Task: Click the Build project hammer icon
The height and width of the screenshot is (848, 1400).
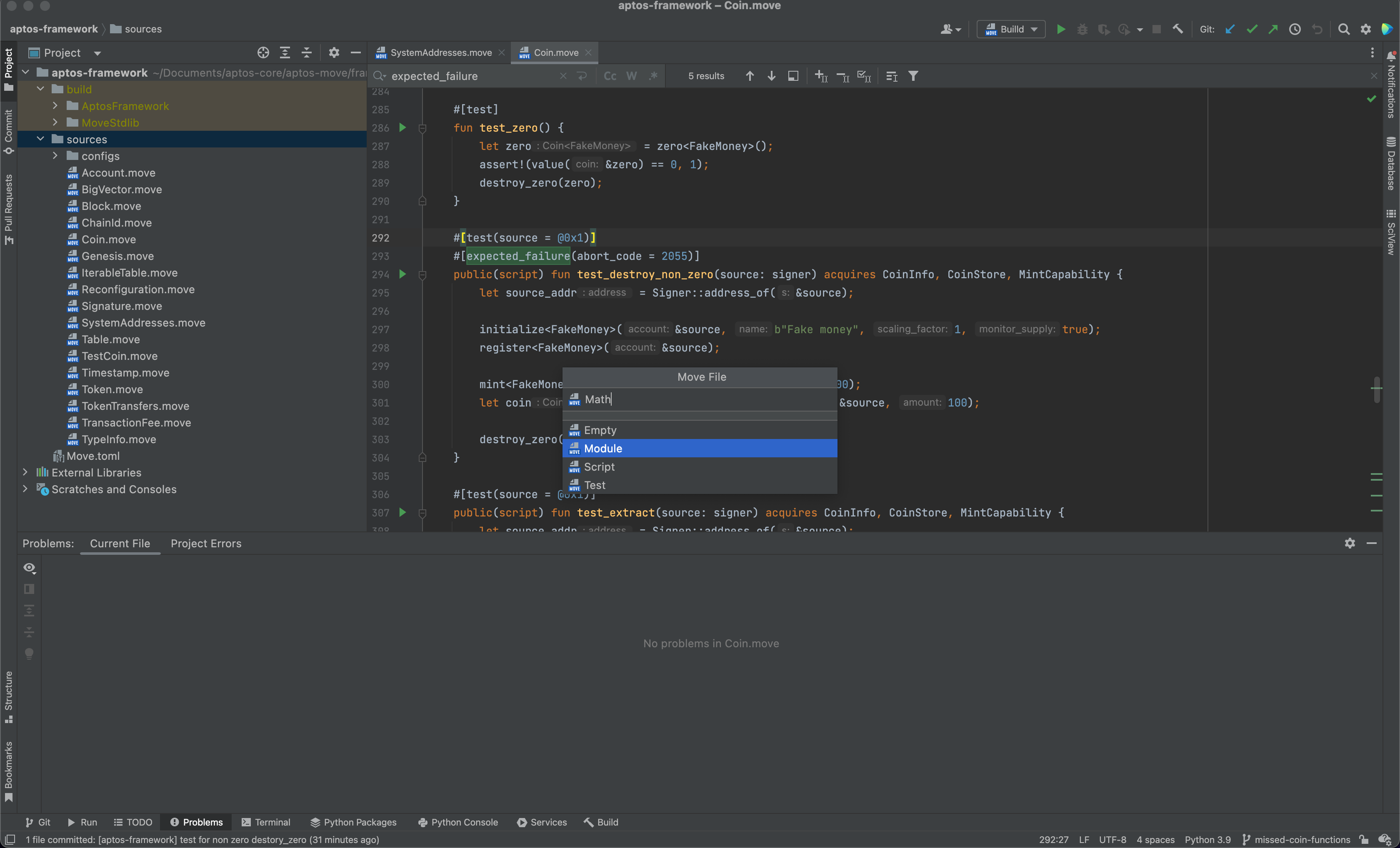Action: [1178, 29]
